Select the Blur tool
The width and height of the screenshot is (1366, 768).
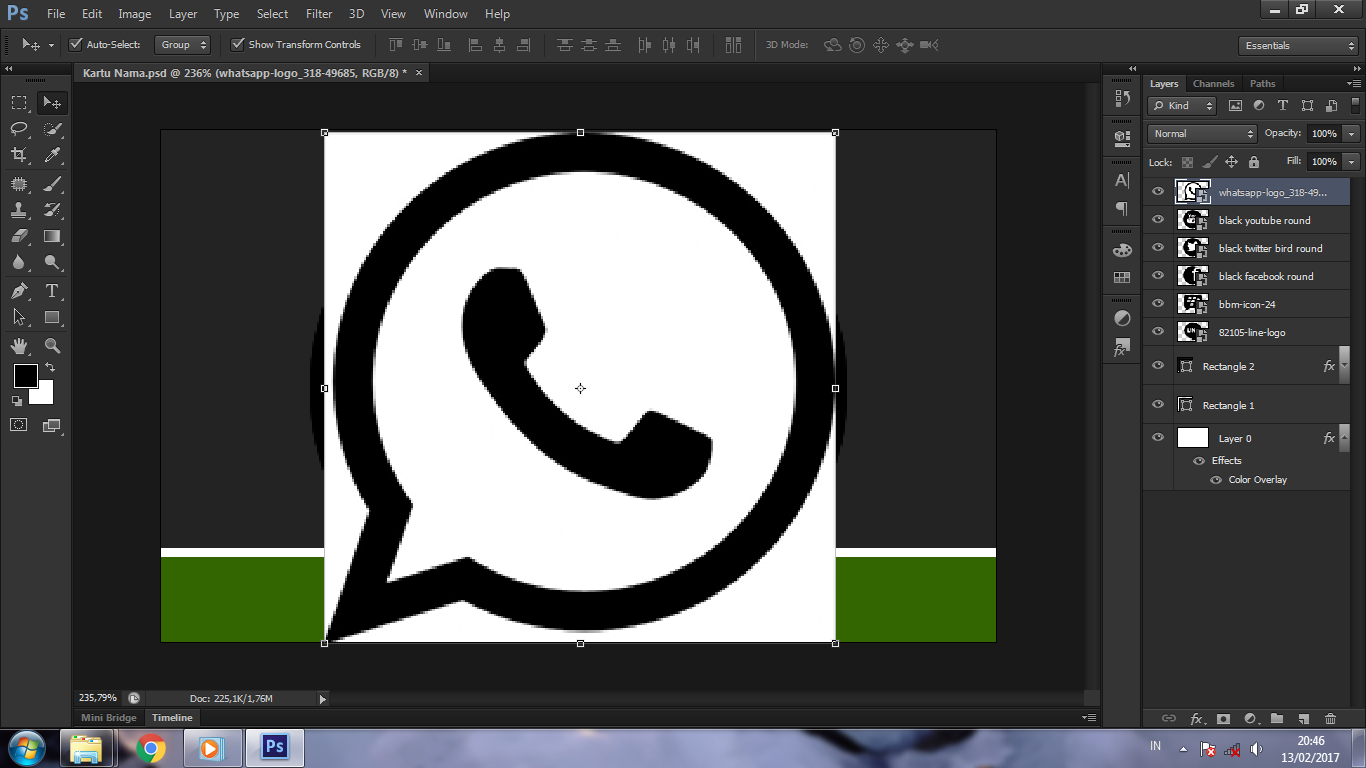19,263
